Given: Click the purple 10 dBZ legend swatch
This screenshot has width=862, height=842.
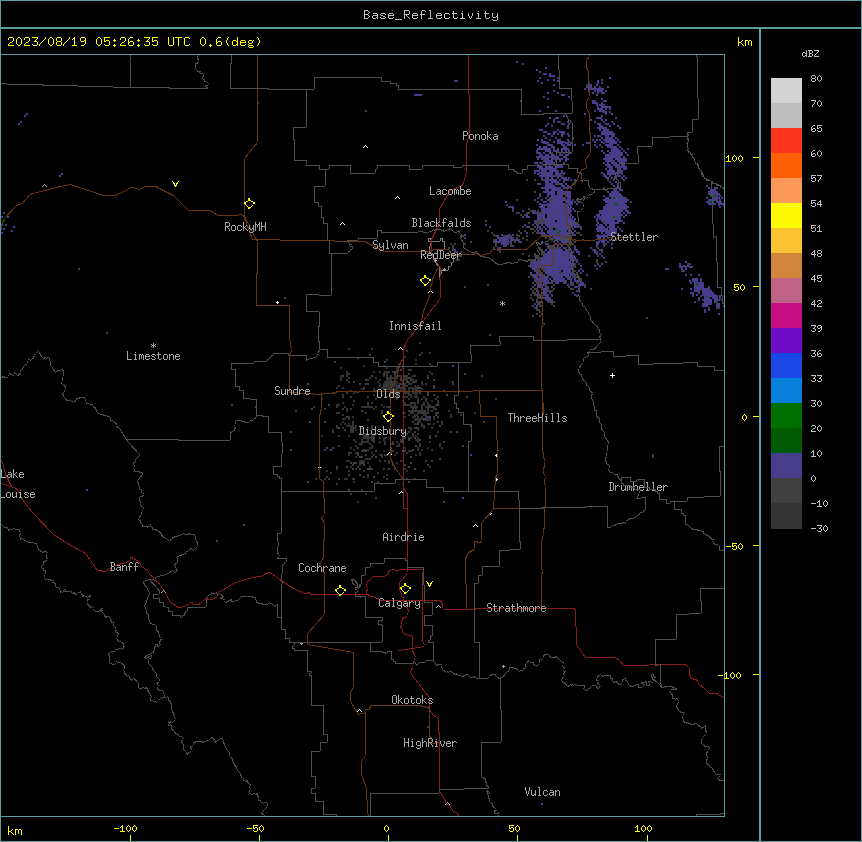Looking at the screenshot, I should 786,466.
